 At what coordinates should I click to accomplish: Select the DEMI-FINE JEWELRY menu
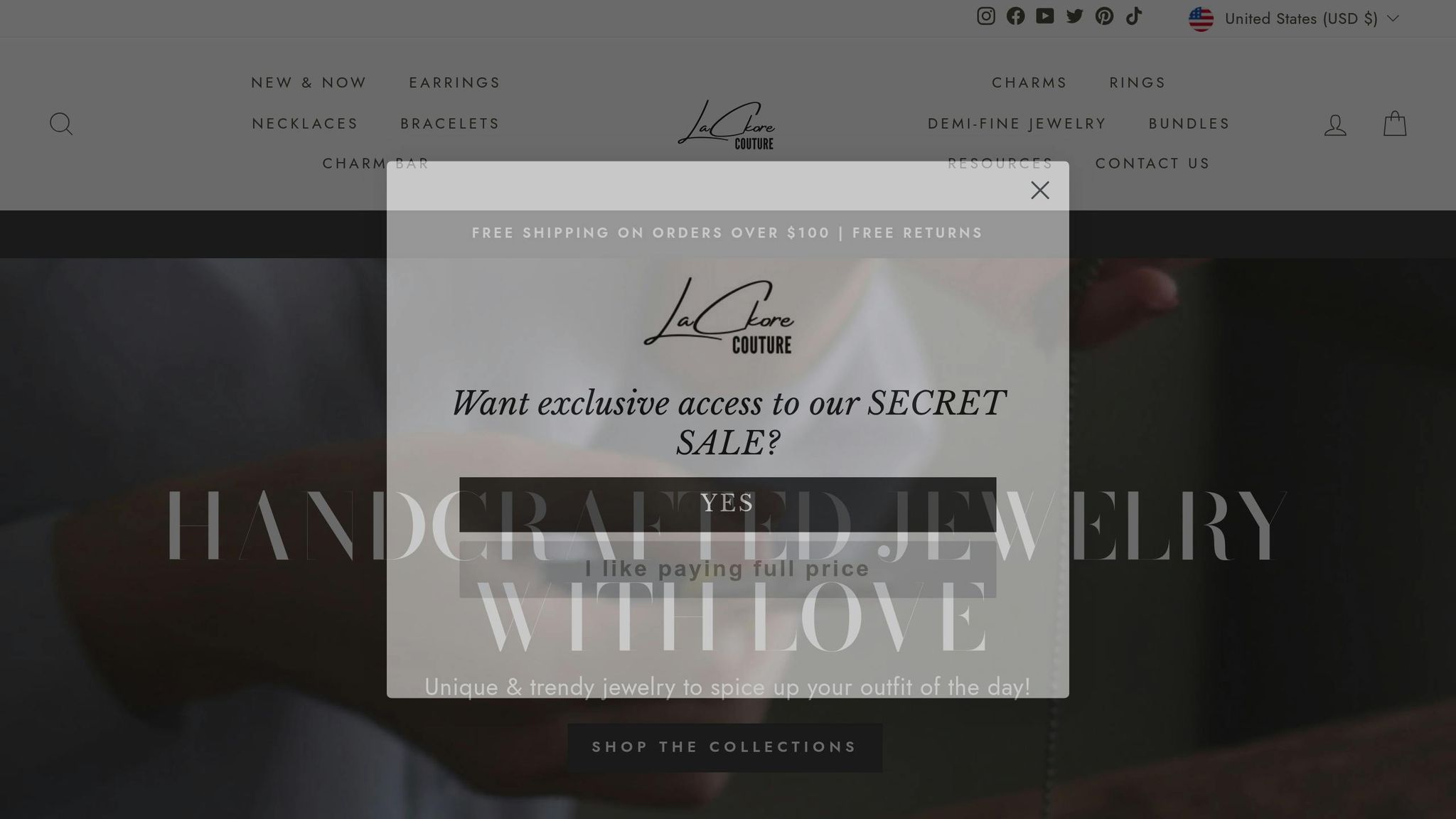point(1017,124)
